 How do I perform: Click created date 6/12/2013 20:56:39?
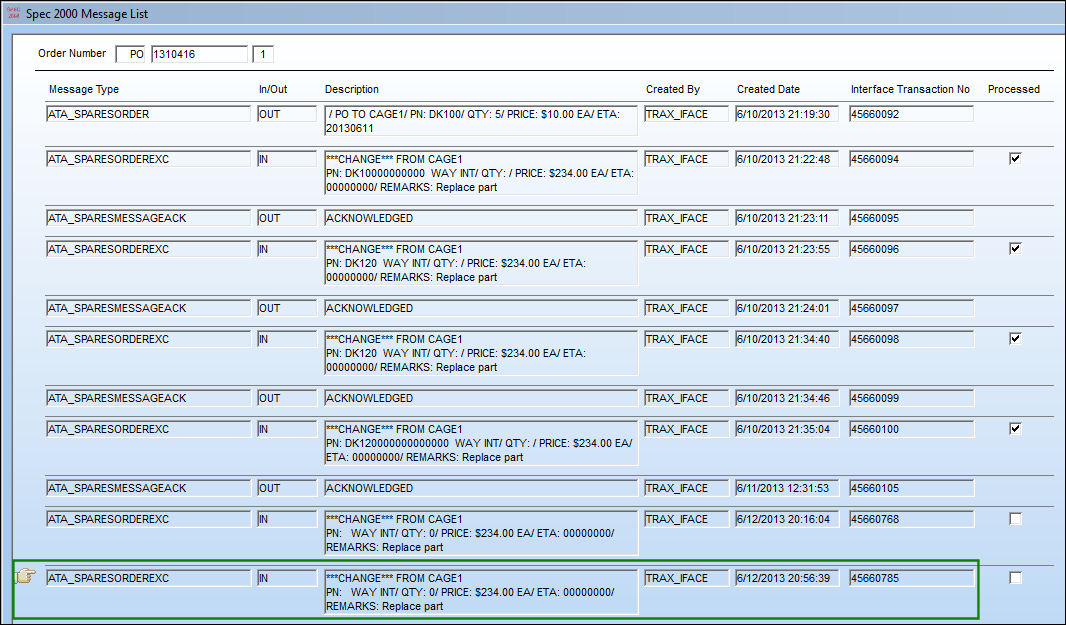click(x=787, y=578)
